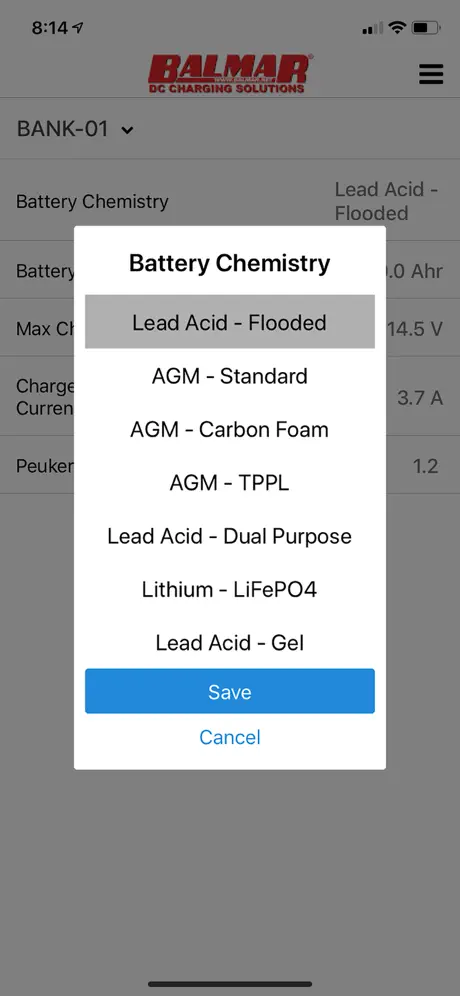Select AGM - TPPL from the list

pos(230,483)
